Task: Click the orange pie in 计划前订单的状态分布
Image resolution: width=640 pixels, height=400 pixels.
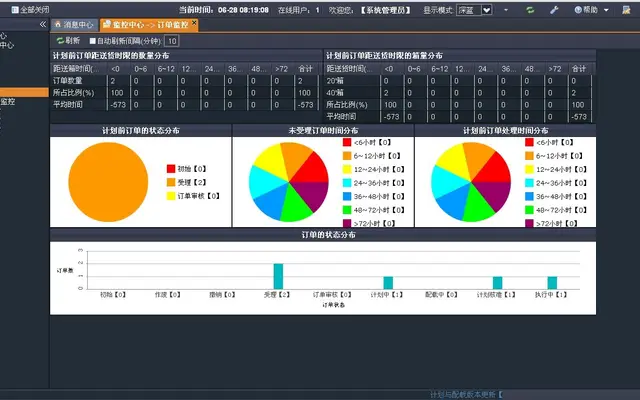Action: tap(108, 182)
